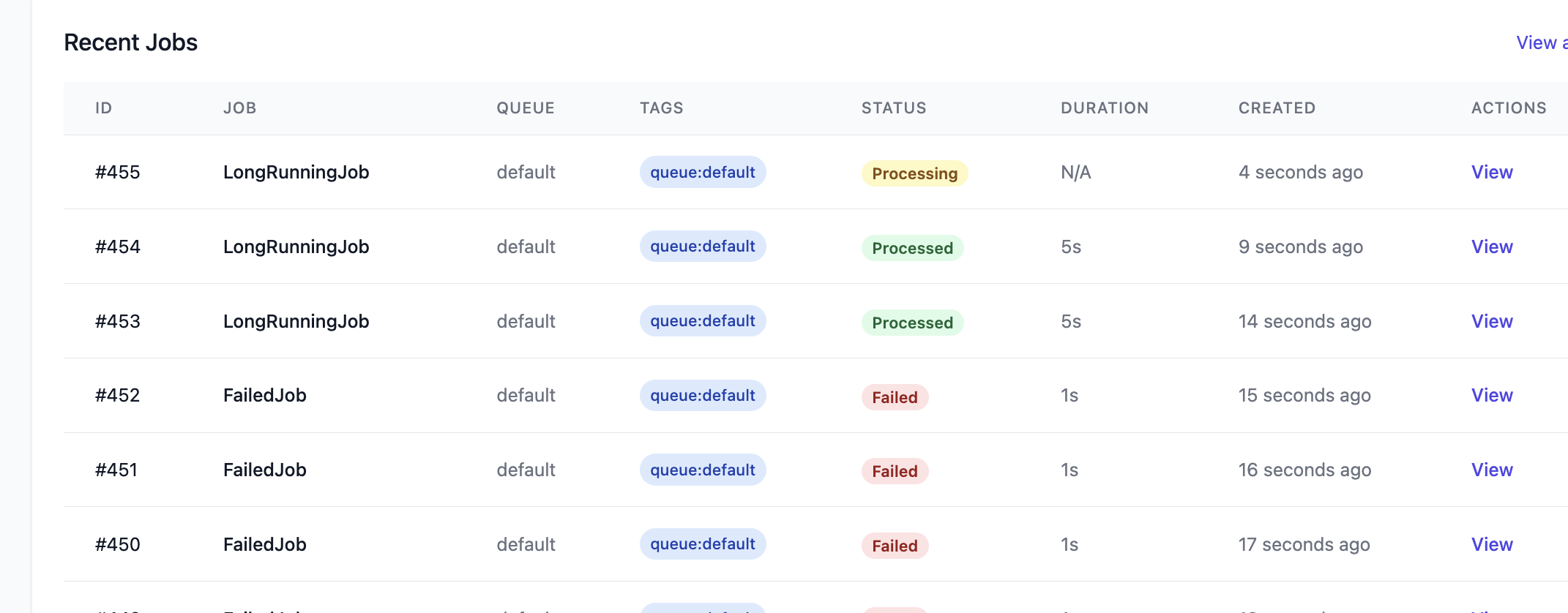The image size is (1568, 613).
Task: Click the LongRunningJob name in row #455
Action: (296, 172)
